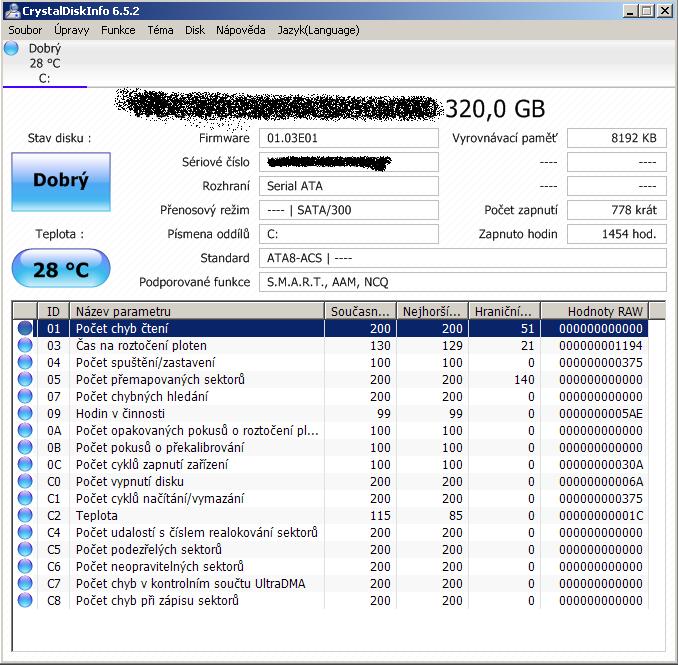
Task: Select the Čas na roztočení ploten row
Action: pyautogui.click(x=331, y=345)
